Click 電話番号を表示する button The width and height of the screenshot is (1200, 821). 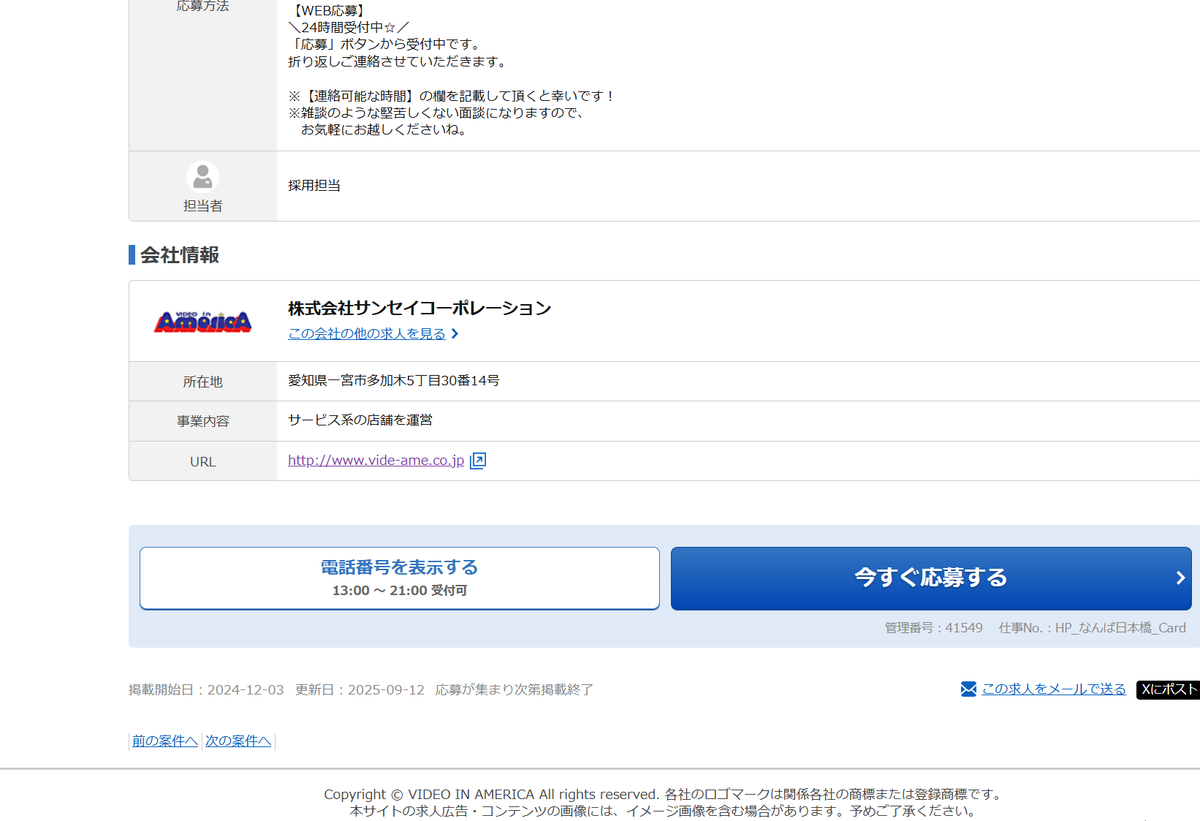coord(399,578)
